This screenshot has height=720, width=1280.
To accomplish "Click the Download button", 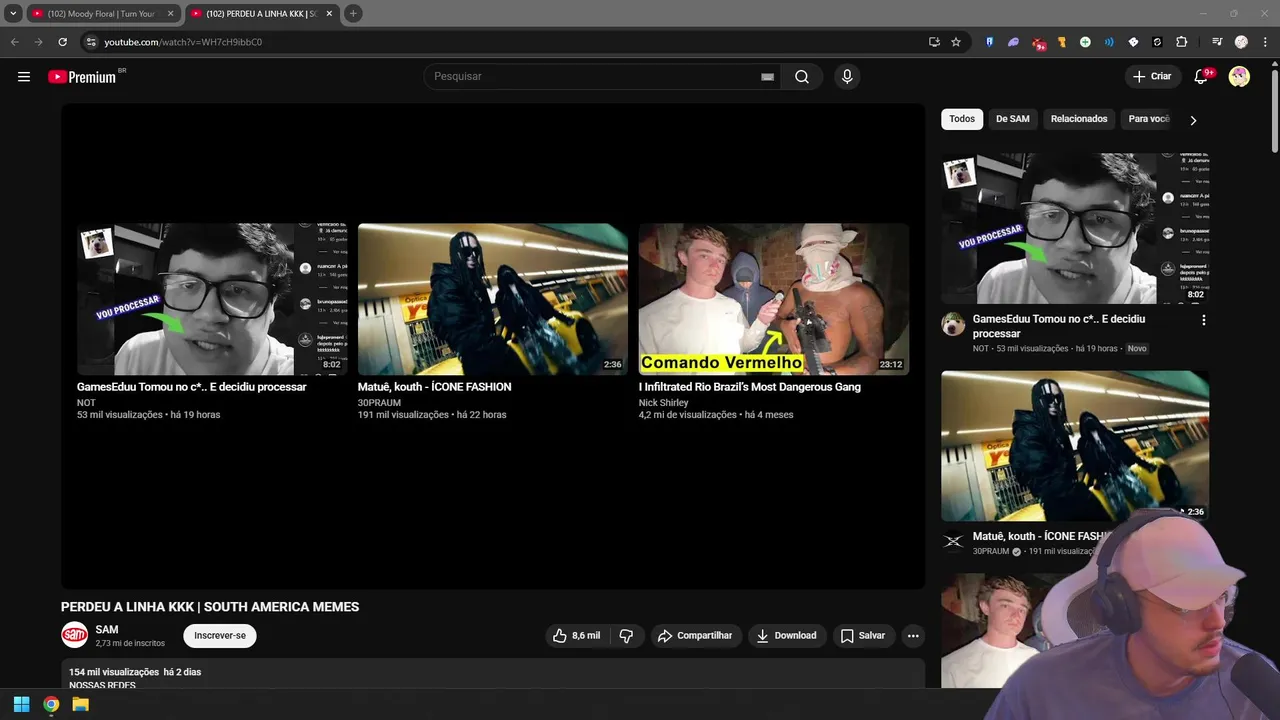I will [x=786, y=636].
